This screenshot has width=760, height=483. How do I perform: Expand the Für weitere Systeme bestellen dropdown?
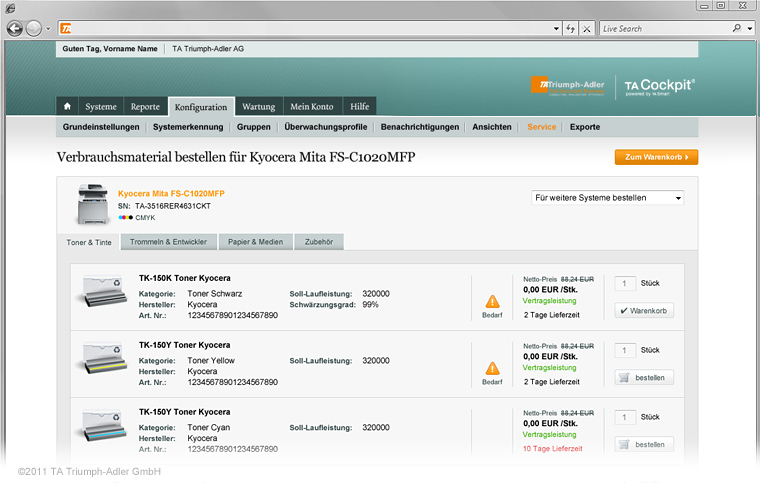click(x=608, y=198)
